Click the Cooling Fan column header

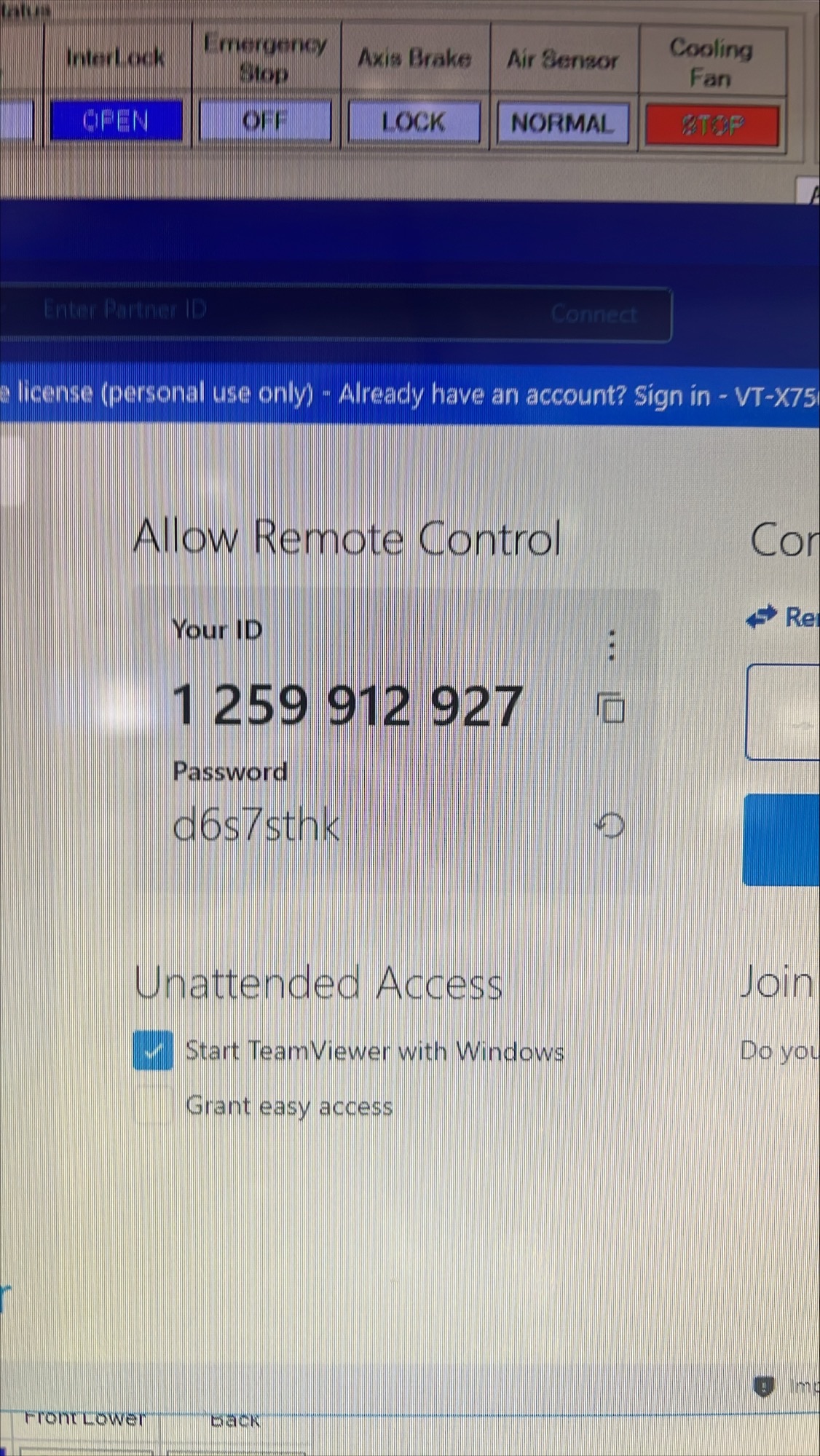[x=711, y=63]
